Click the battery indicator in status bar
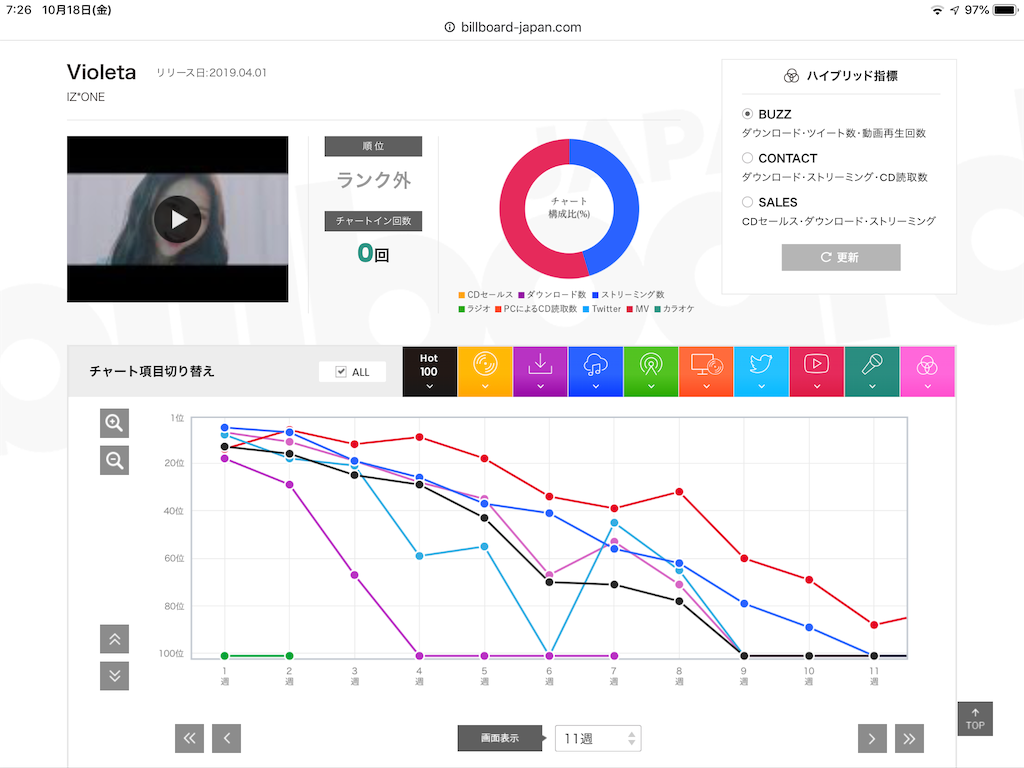This screenshot has height=768, width=1024. (1006, 10)
